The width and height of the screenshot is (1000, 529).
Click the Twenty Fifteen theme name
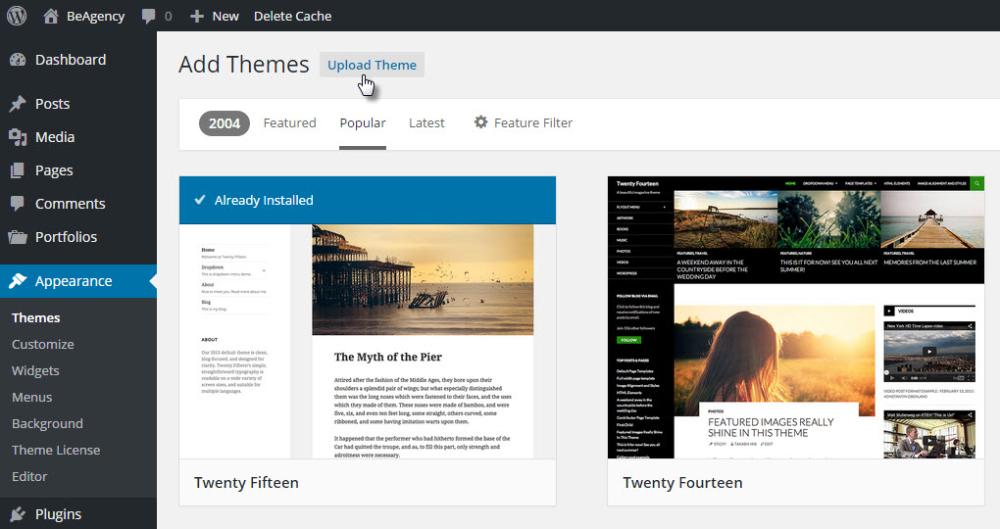click(246, 483)
